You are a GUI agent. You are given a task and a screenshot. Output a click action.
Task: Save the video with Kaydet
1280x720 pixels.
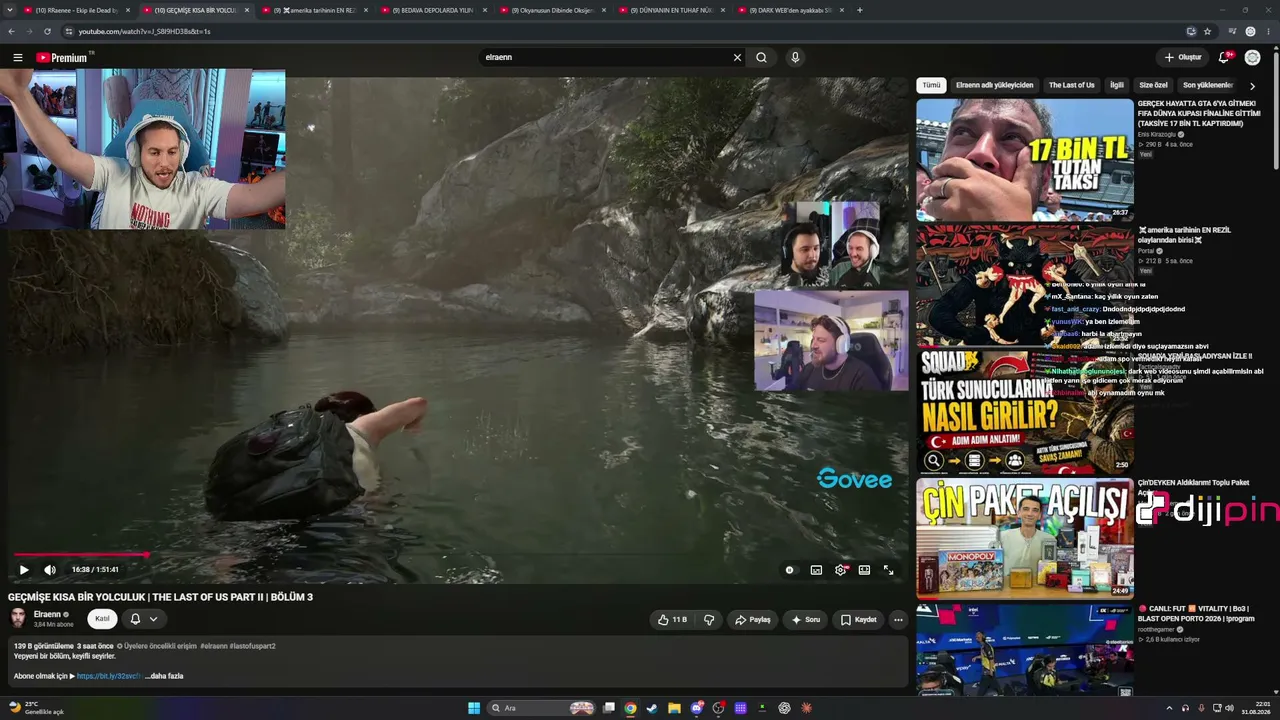pos(858,620)
